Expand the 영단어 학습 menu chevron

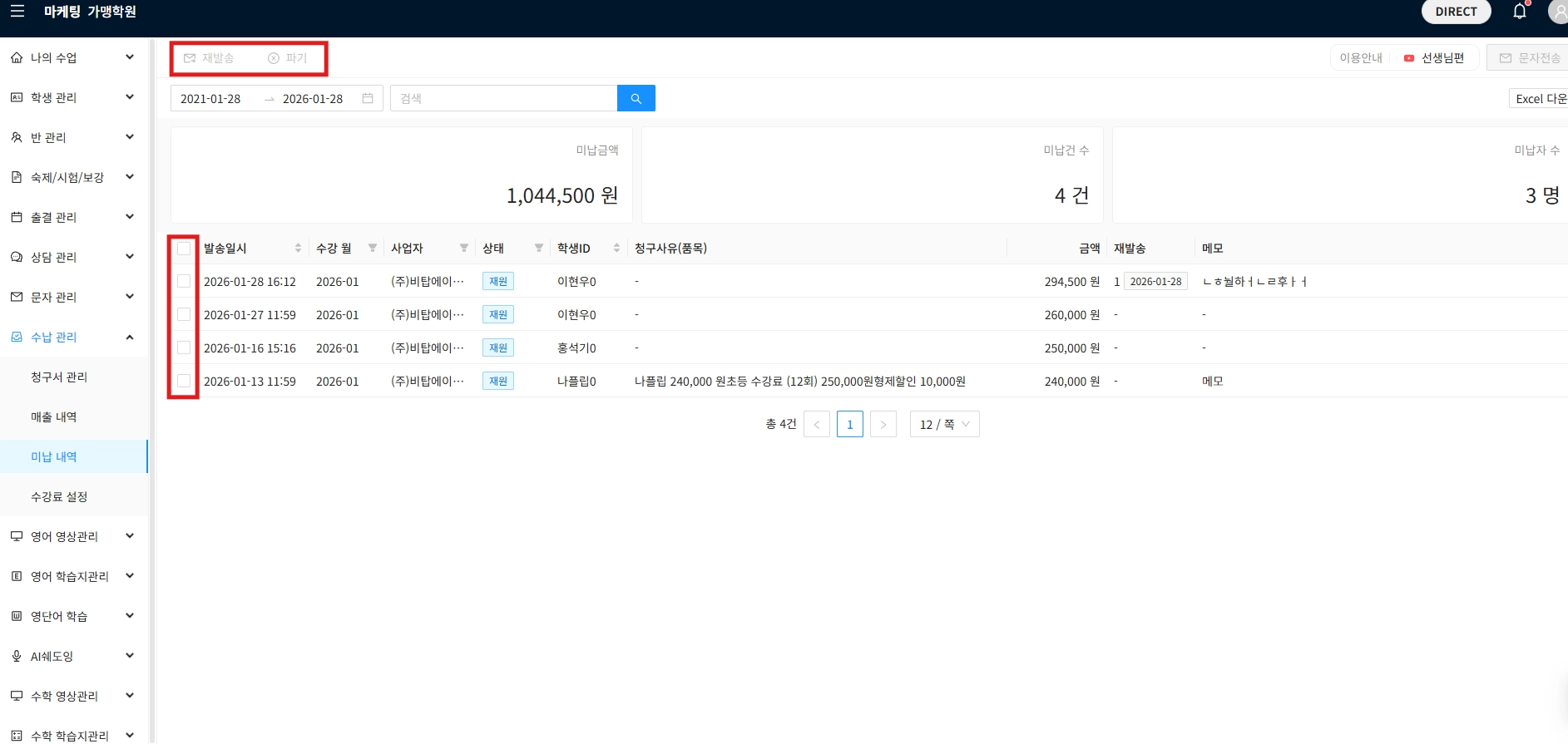point(130,615)
